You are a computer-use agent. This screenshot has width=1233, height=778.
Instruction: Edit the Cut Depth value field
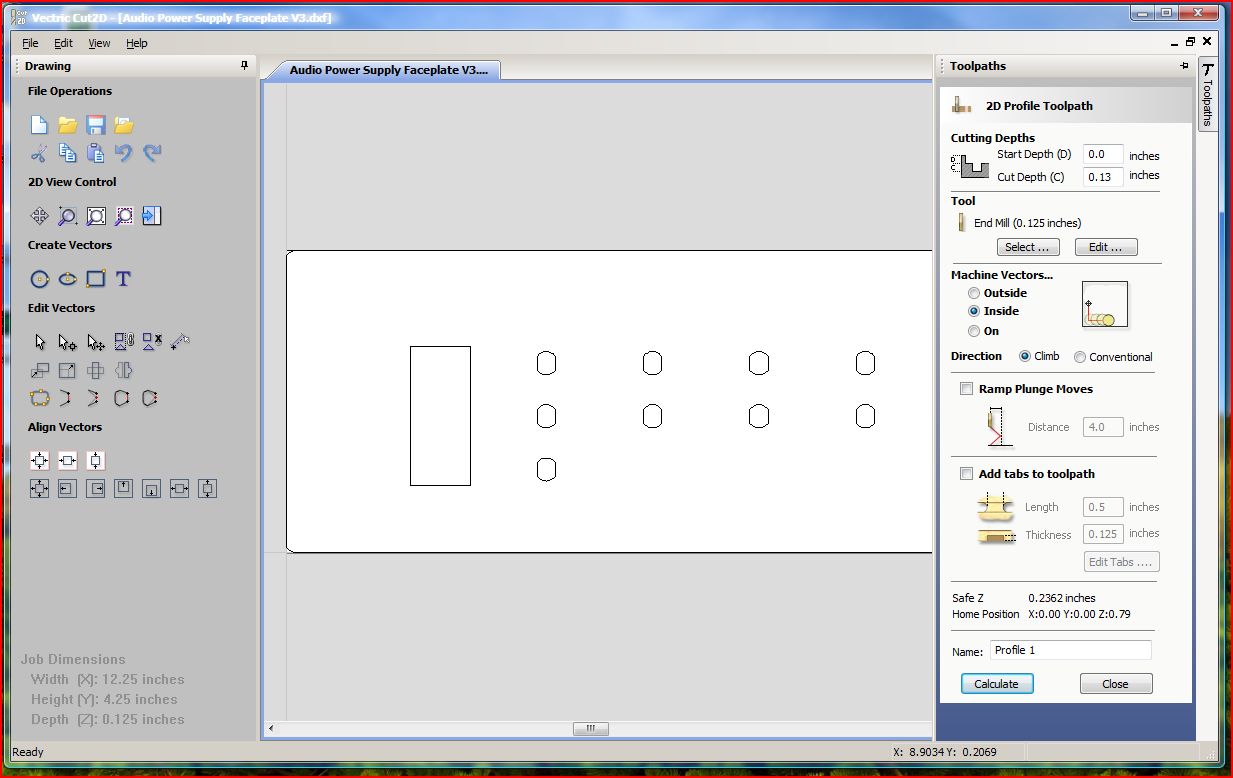pos(1102,177)
